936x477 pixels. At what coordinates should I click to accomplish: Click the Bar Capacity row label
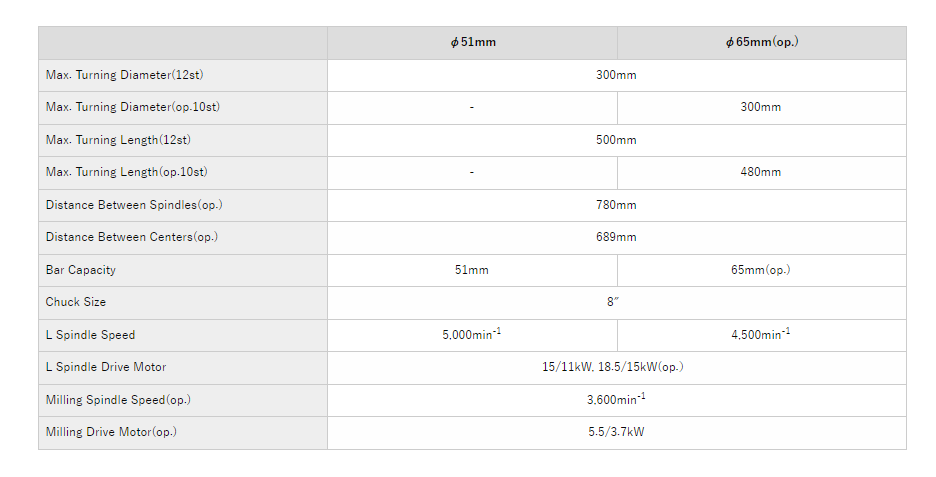coord(81,270)
